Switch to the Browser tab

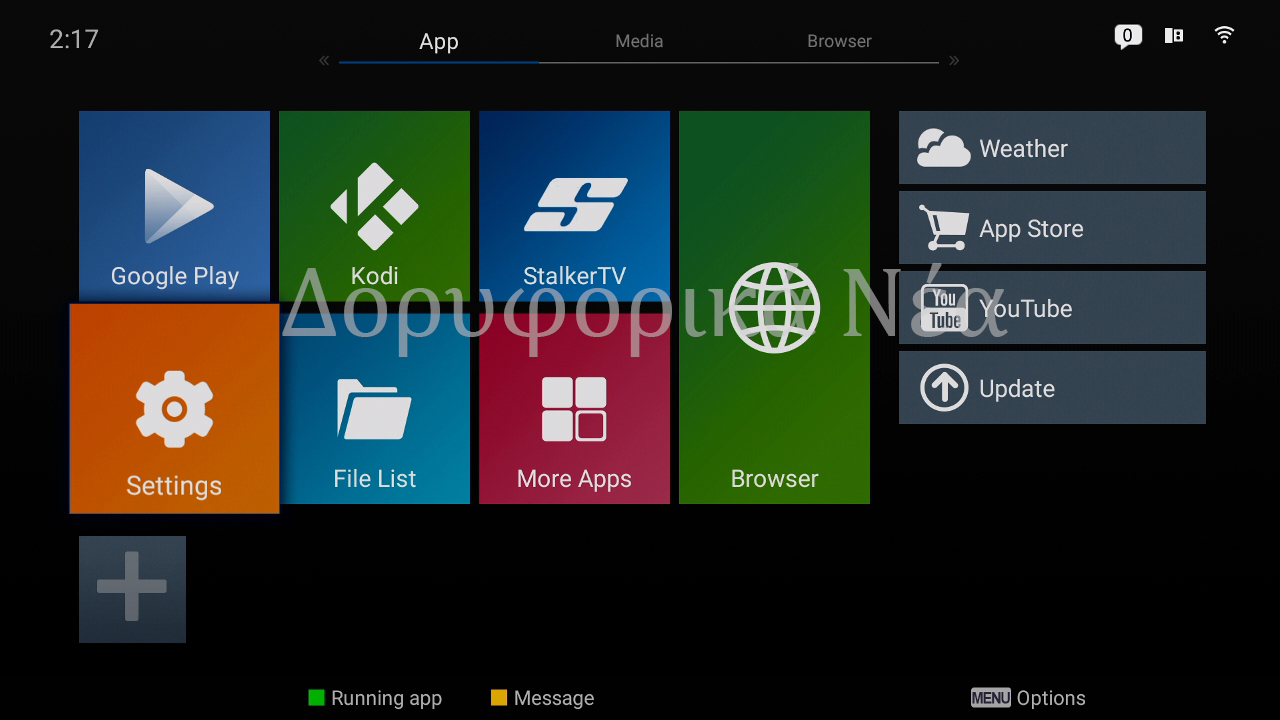(x=839, y=41)
